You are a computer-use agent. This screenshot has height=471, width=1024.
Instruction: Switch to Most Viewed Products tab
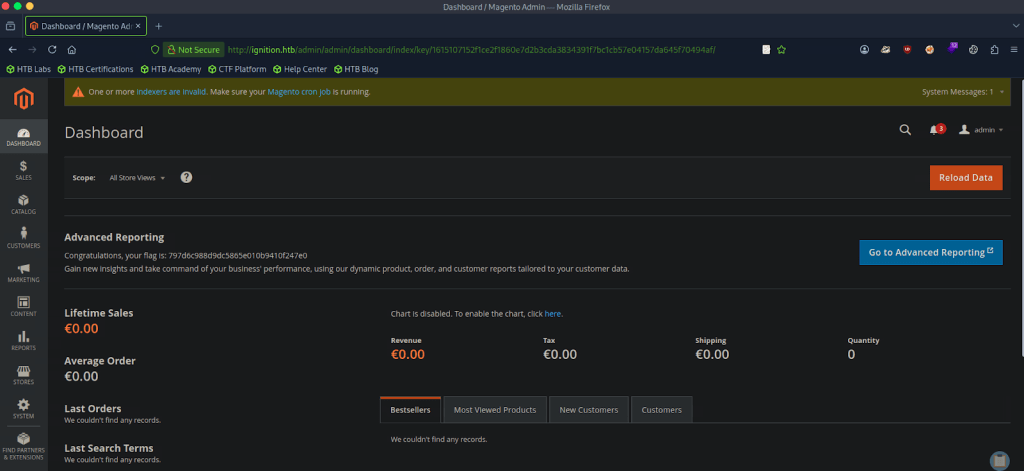coord(495,410)
